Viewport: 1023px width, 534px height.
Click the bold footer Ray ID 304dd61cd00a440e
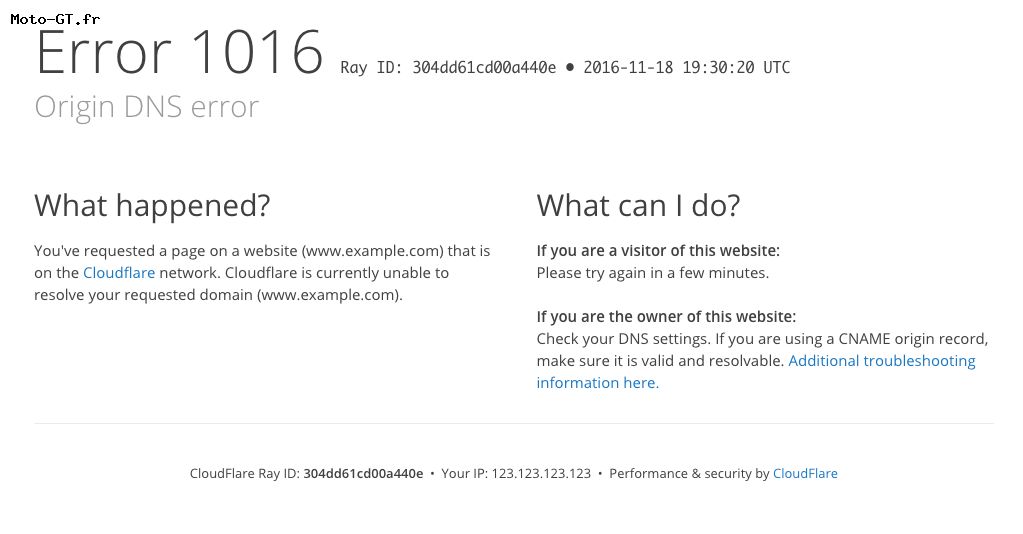[x=363, y=473]
